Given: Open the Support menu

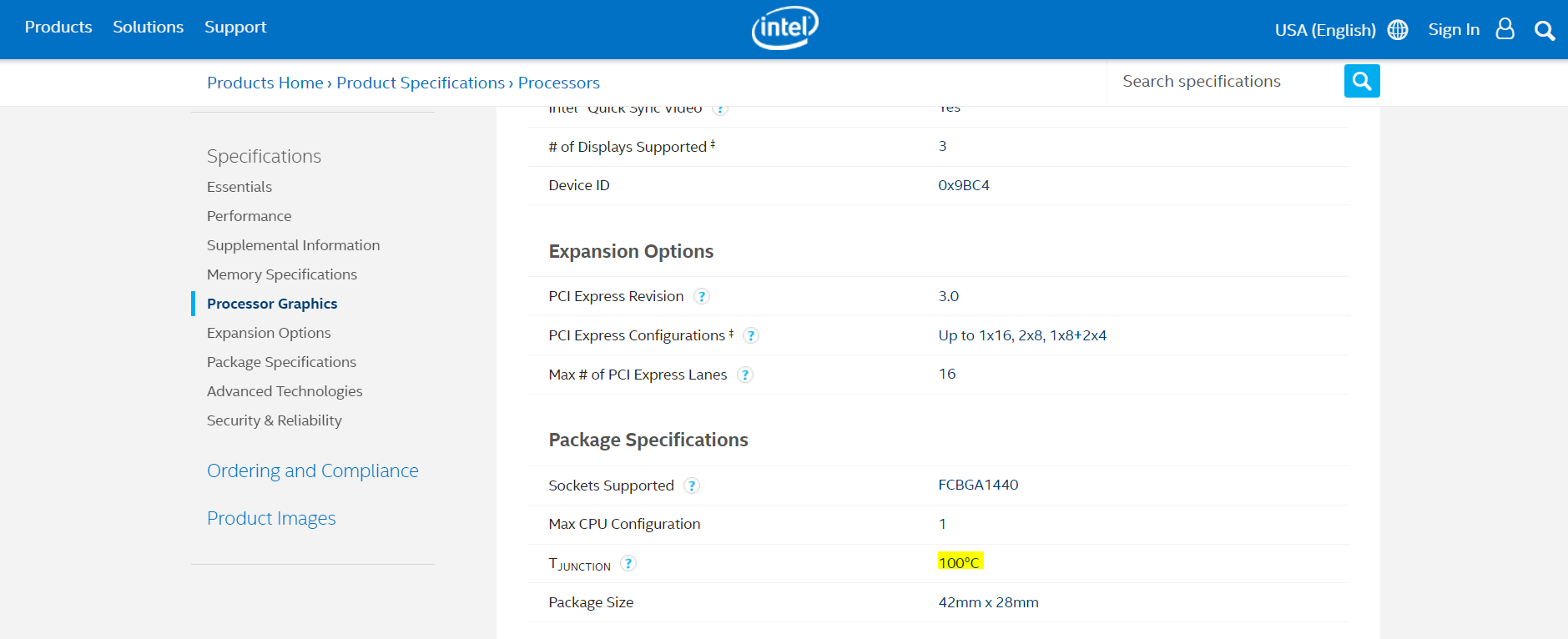Looking at the screenshot, I should 235,27.
